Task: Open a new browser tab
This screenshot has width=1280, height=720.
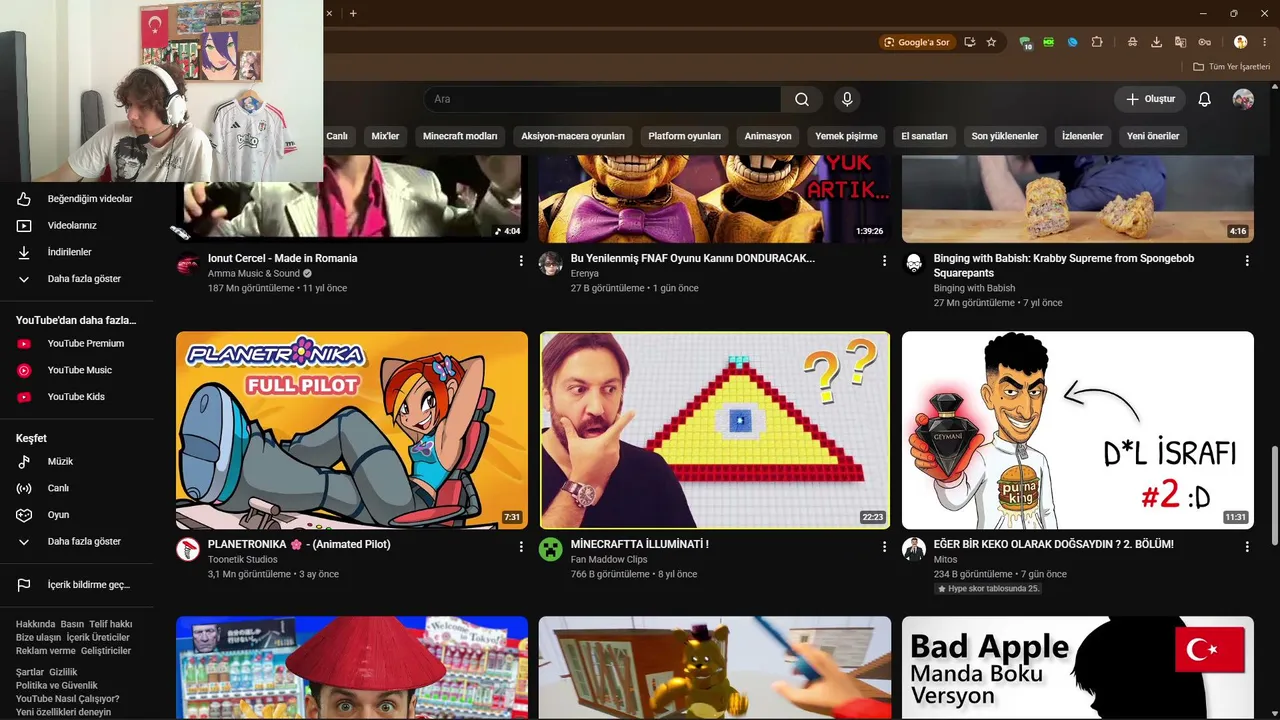Action: click(353, 13)
